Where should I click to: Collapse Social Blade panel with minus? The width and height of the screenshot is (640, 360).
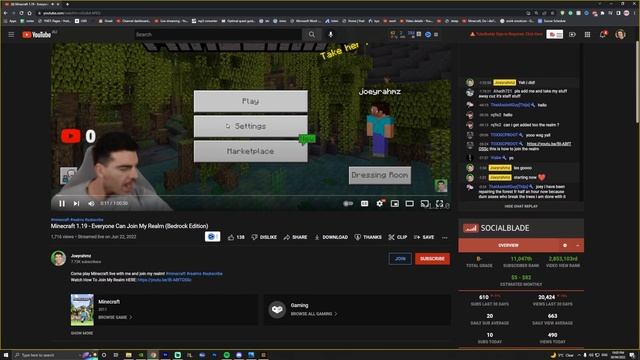(x=578, y=245)
